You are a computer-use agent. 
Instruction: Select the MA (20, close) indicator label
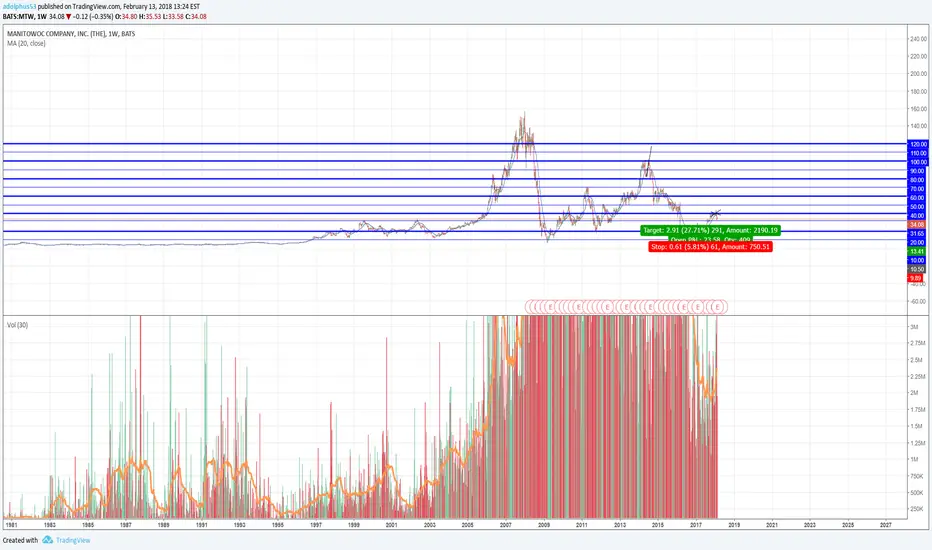(x=26, y=43)
